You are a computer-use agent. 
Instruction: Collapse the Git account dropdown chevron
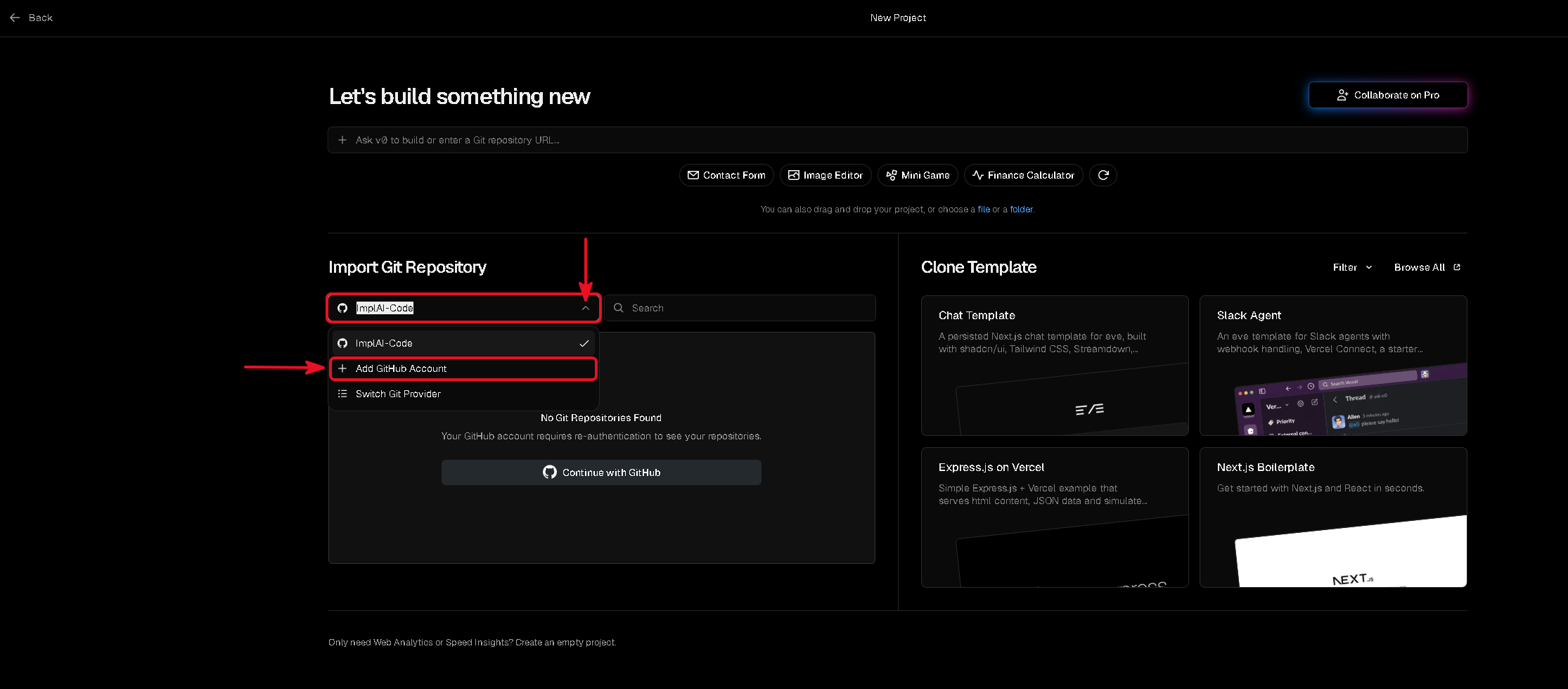pyautogui.click(x=586, y=308)
